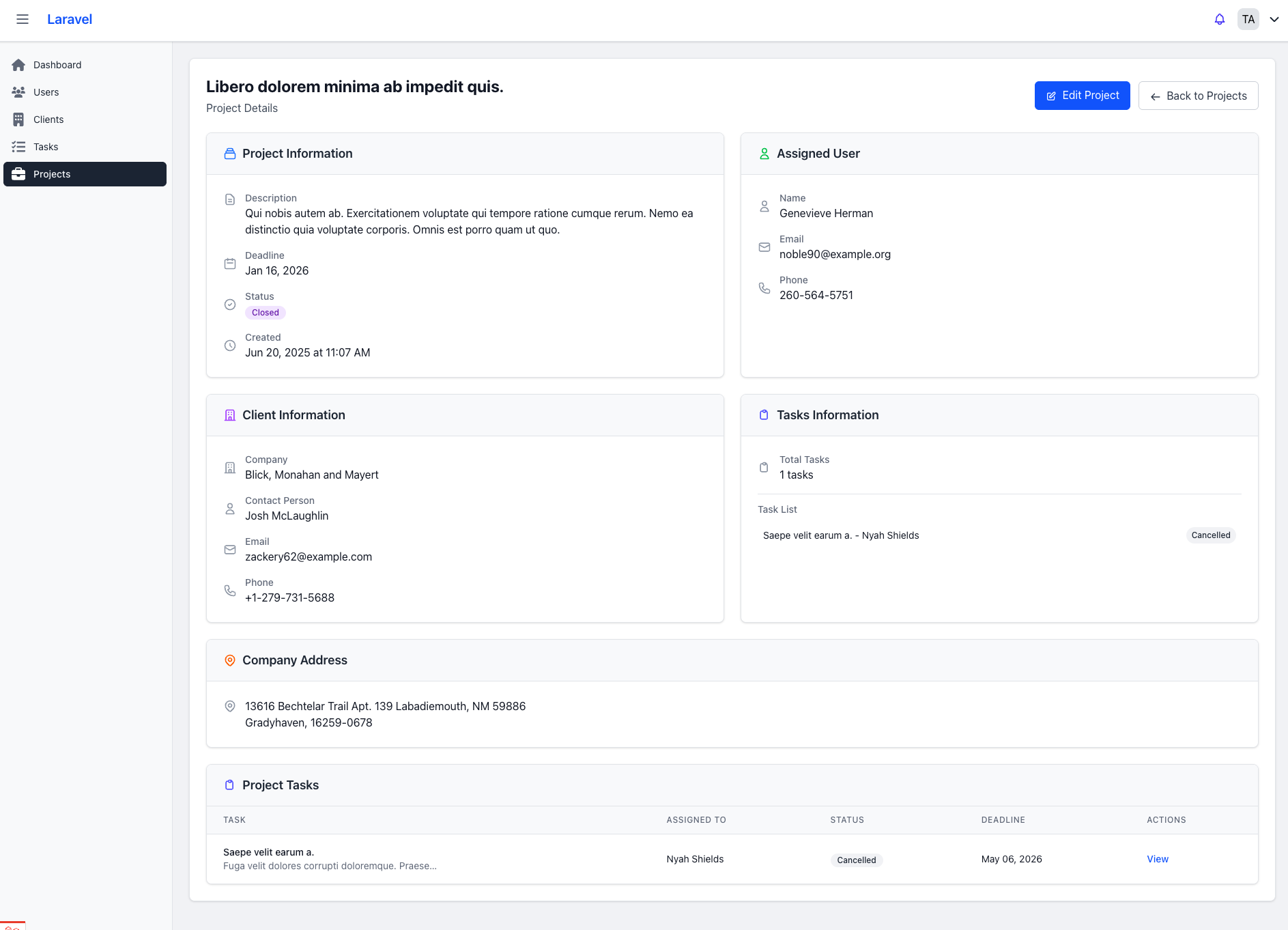The image size is (1288, 930).
Task: Open the Users sidebar item
Action: pos(46,92)
